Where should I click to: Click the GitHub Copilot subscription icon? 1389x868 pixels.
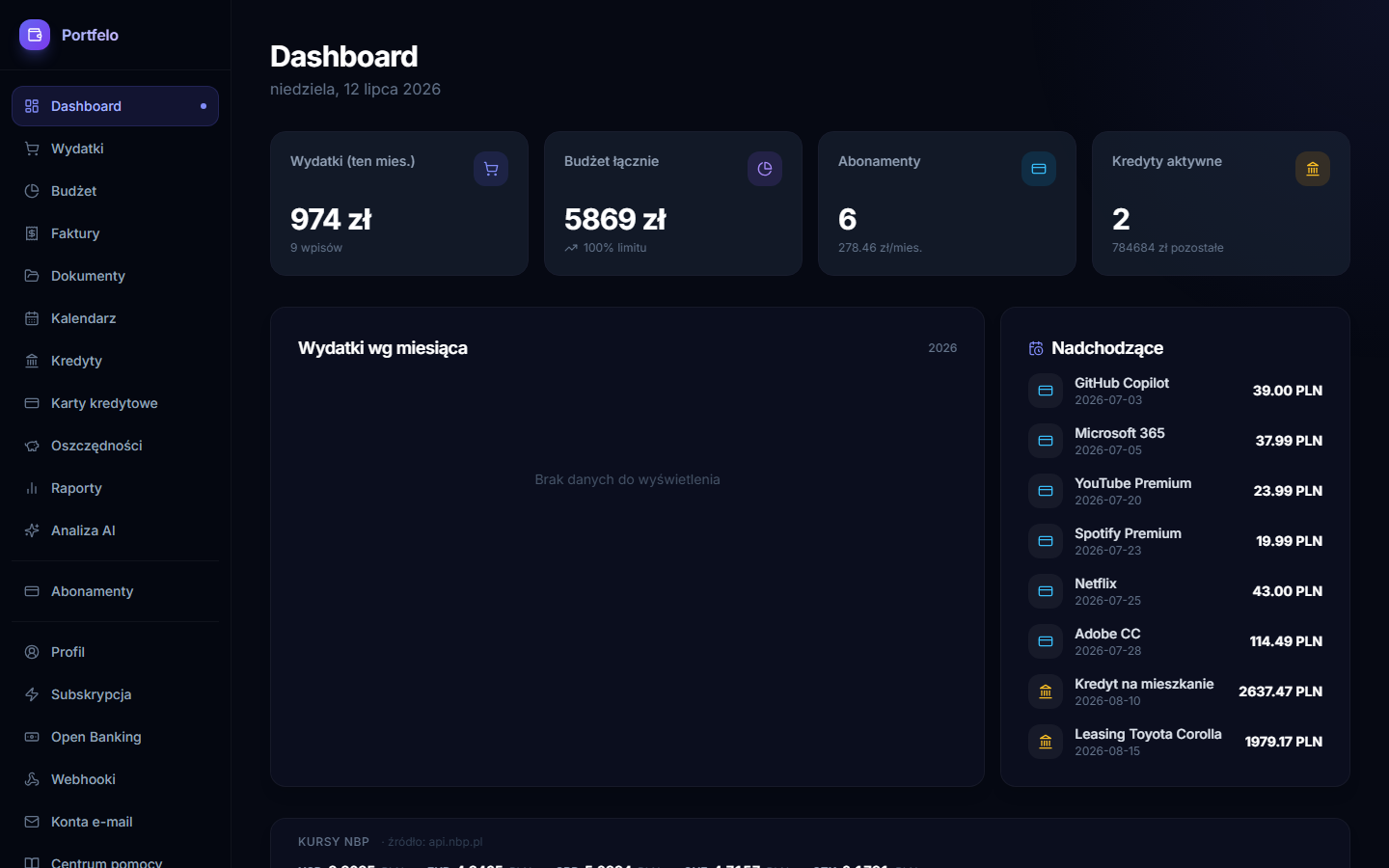(1046, 391)
